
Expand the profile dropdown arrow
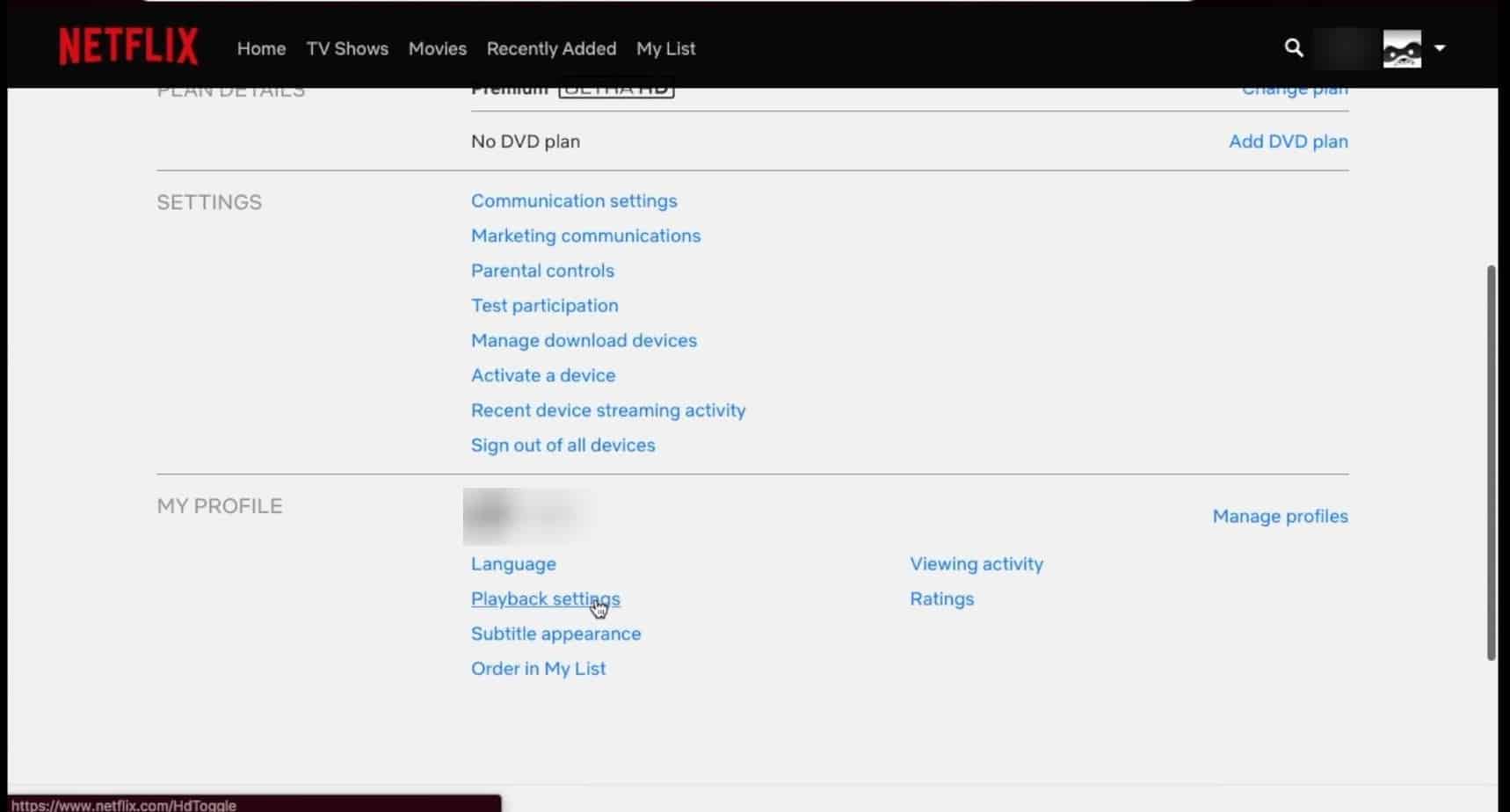[x=1440, y=48]
